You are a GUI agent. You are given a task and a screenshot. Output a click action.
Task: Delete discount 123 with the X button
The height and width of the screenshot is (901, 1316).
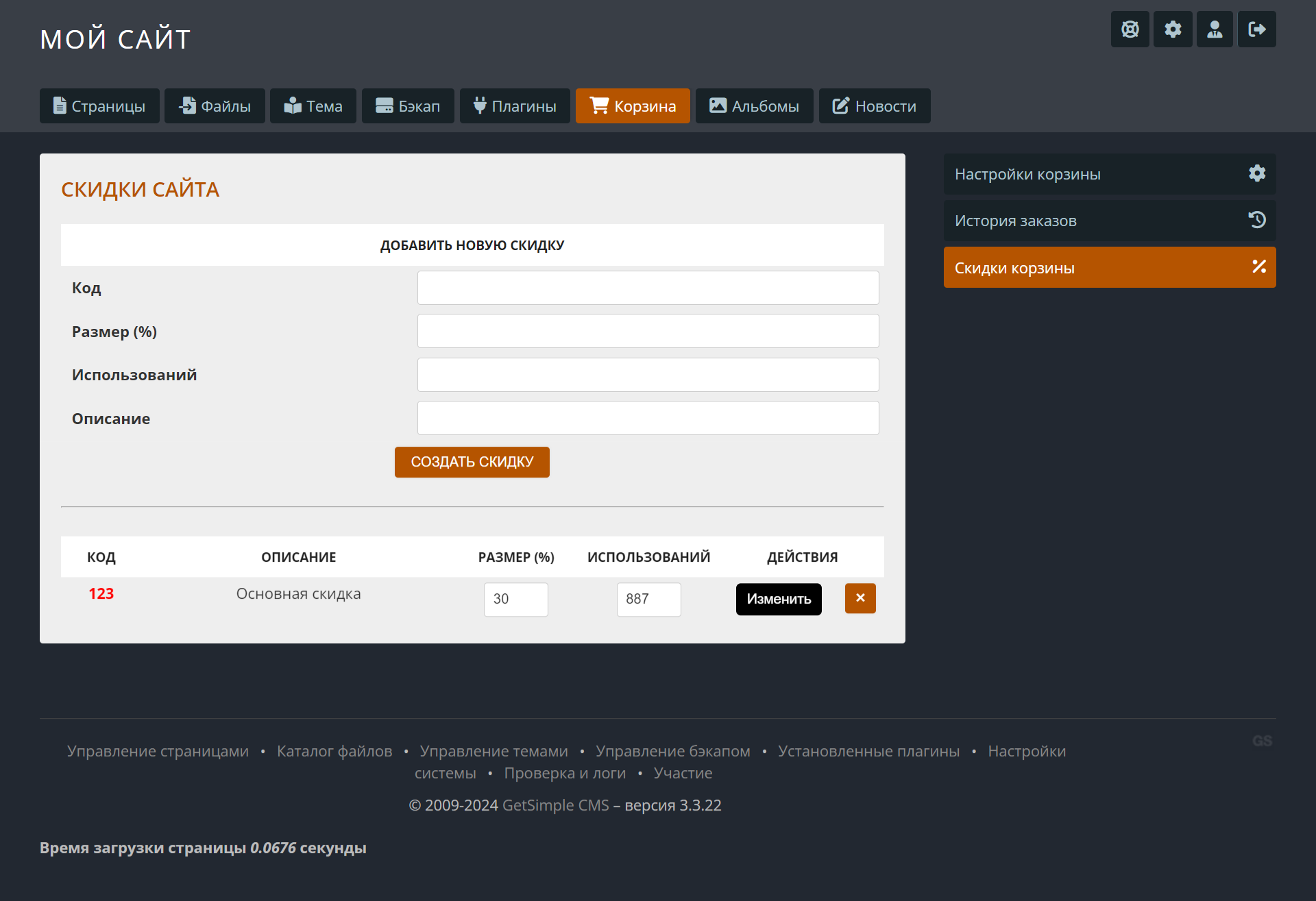pyautogui.click(x=860, y=598)
